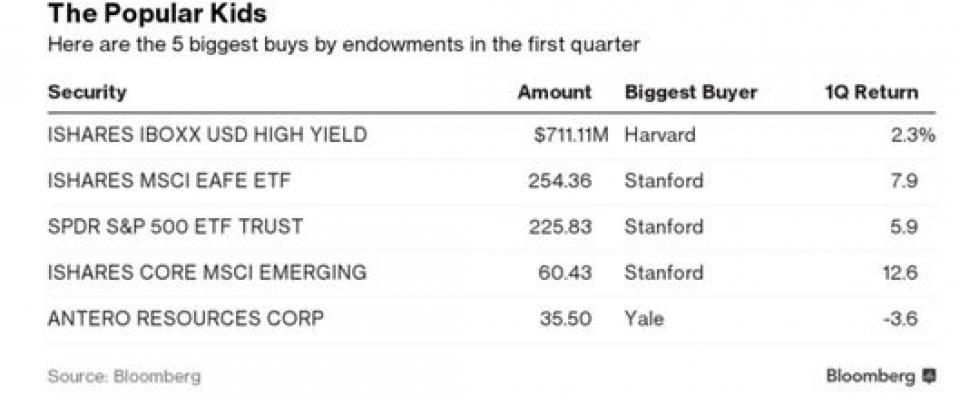Click the $711.11M amount value
This screenshot has height=400, width=960.
(x=571, y=135)
